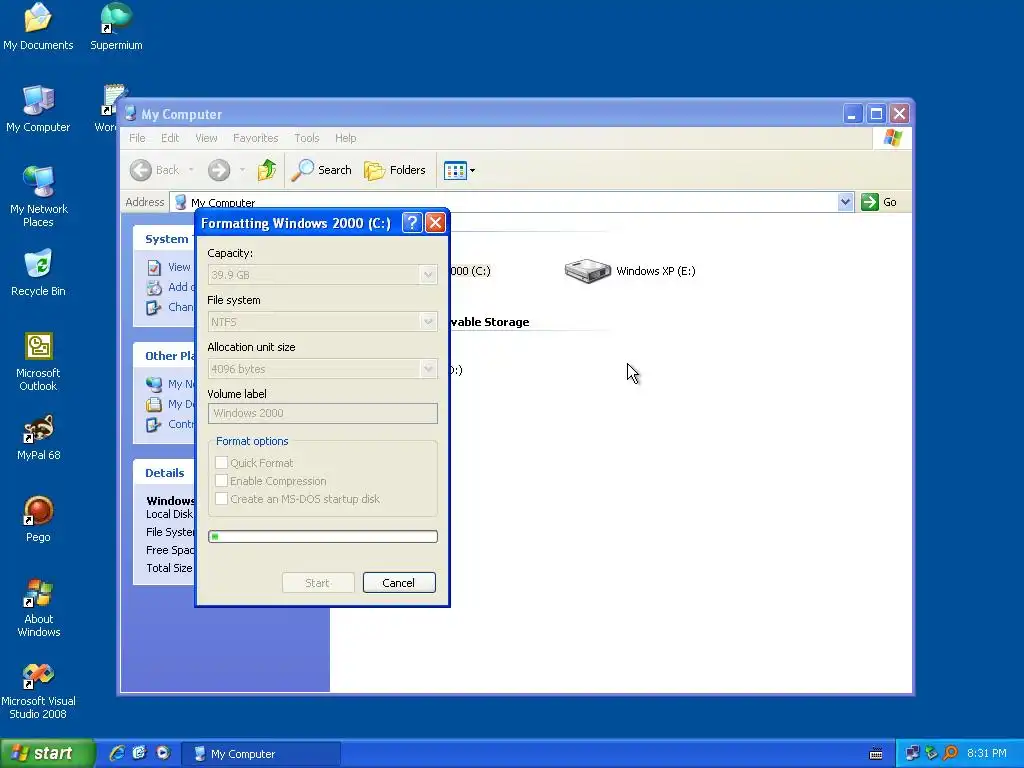Open My Network Places desktop icon
Viewport: 1024px width, 768px height.
pos(38,196)
